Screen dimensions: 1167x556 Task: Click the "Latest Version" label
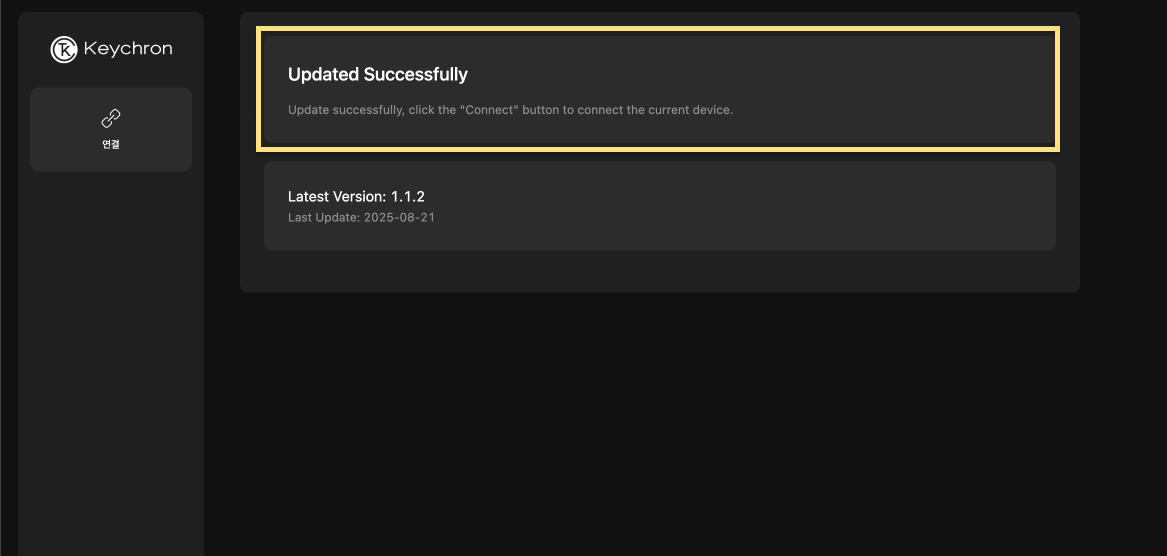(x=337, y=197)
